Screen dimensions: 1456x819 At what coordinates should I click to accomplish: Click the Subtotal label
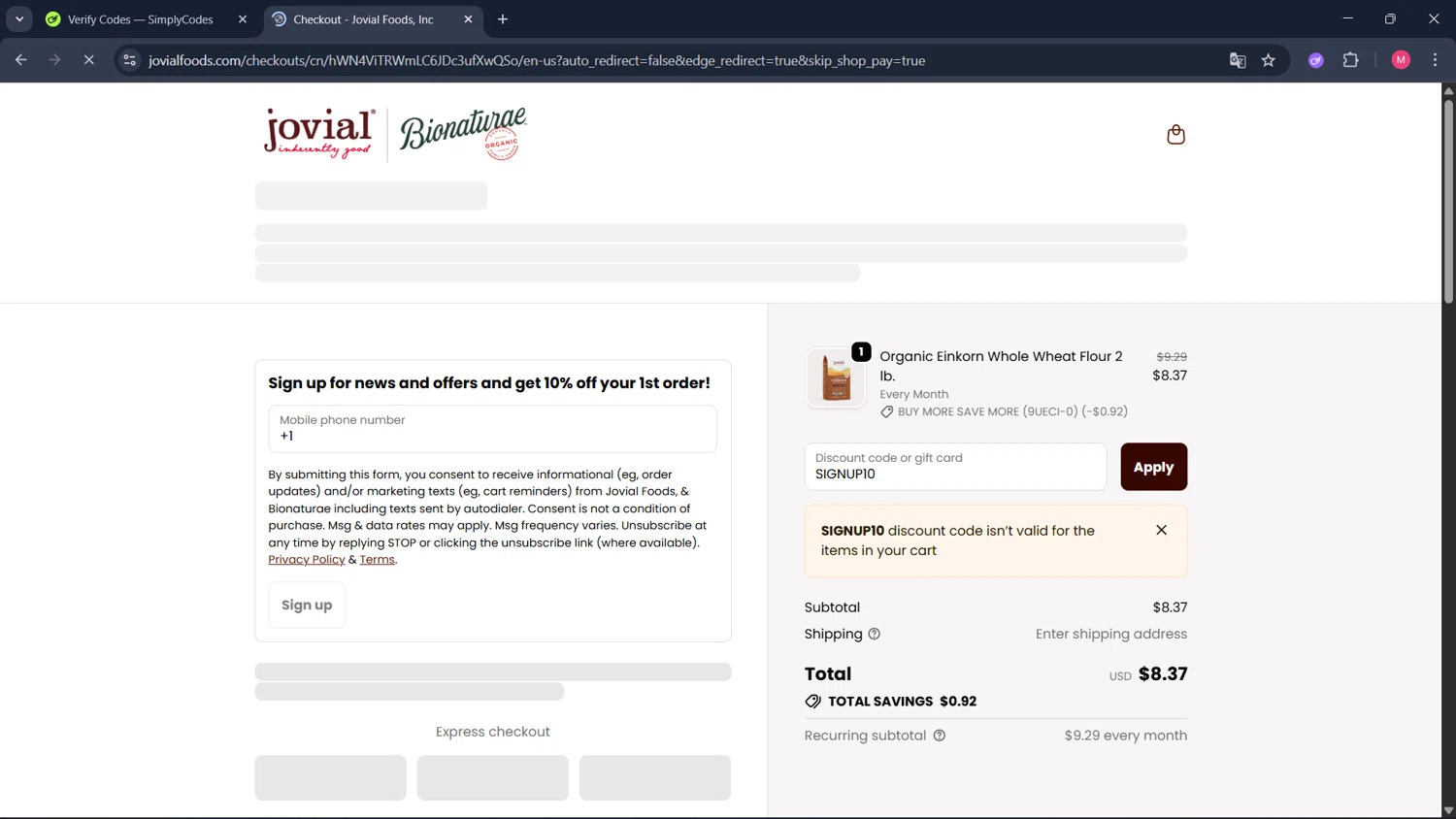(832, 607)
